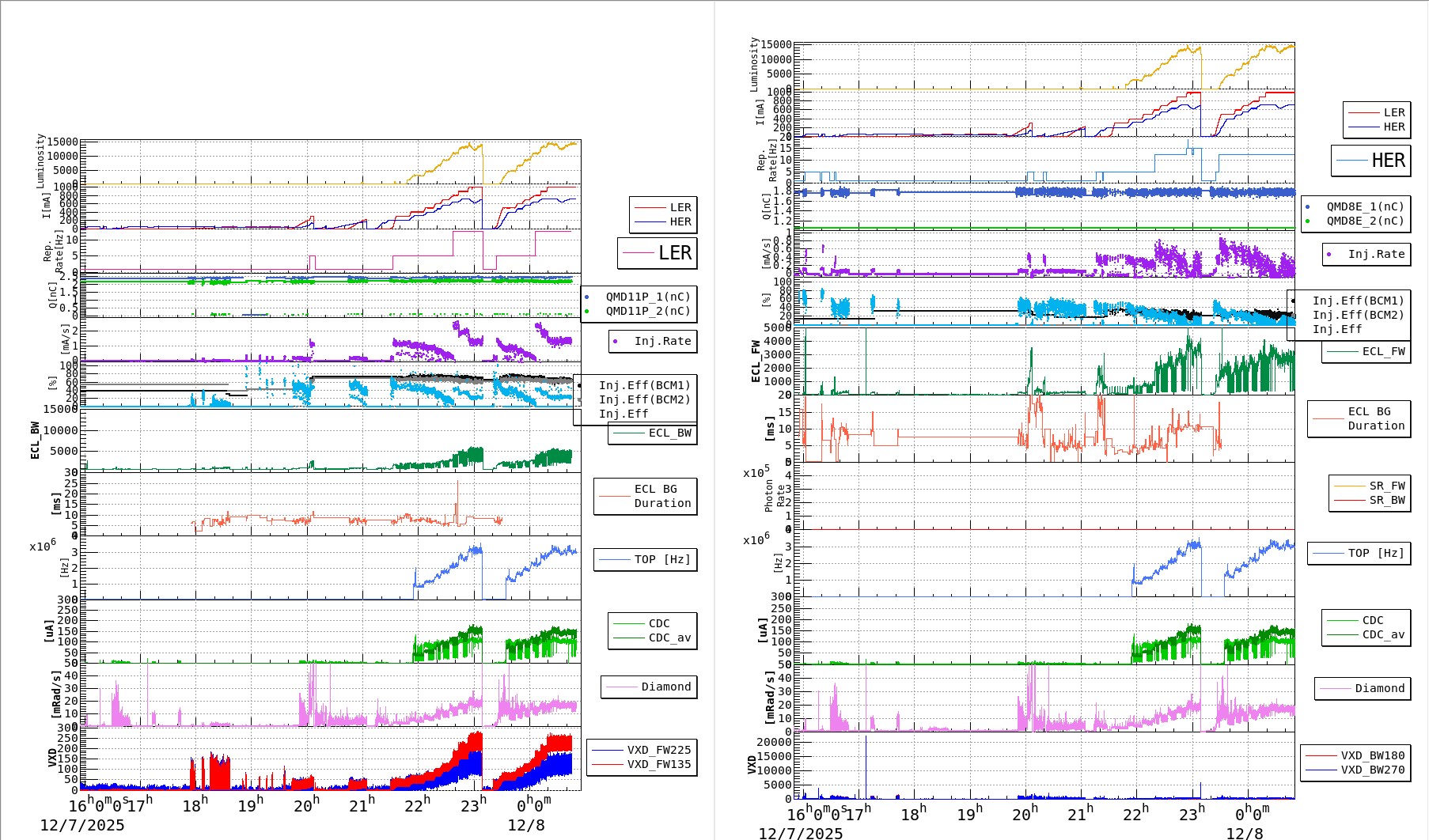This screenshot has height=840, width=1429.
Task: Select QMD8E_2(nC) legend entry
Action: tap(1364, 221)
